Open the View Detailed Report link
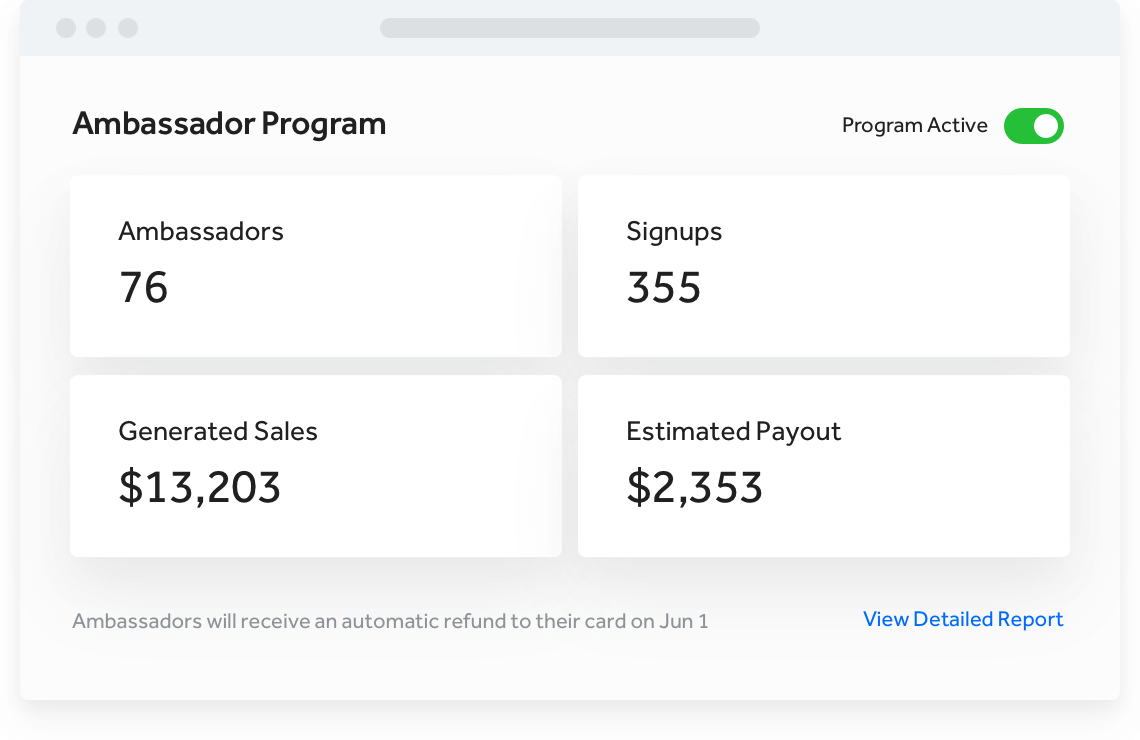Image resolution: width=1140 pixels, height=740 pixels. point(963,620)
